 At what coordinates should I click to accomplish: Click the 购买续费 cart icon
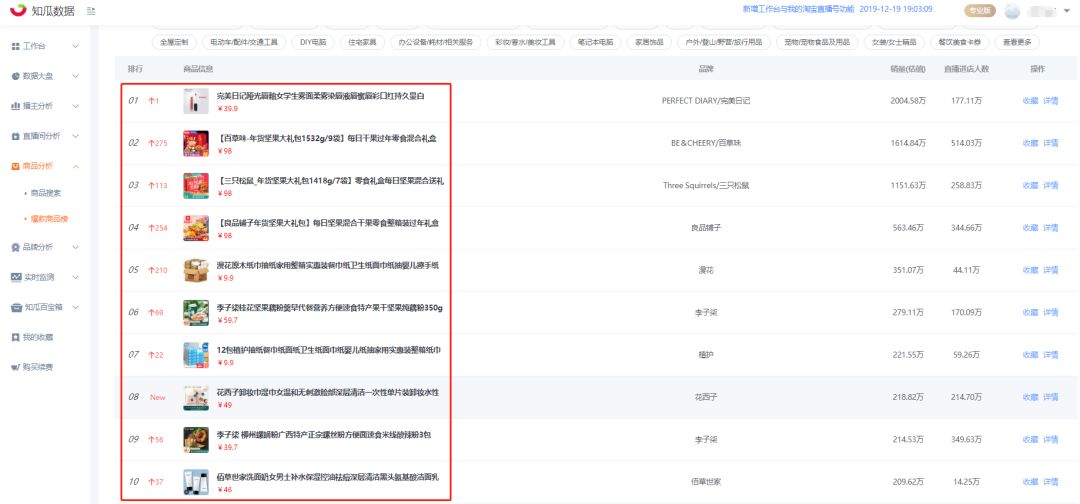pyautogui.click(x=15, y=367)
